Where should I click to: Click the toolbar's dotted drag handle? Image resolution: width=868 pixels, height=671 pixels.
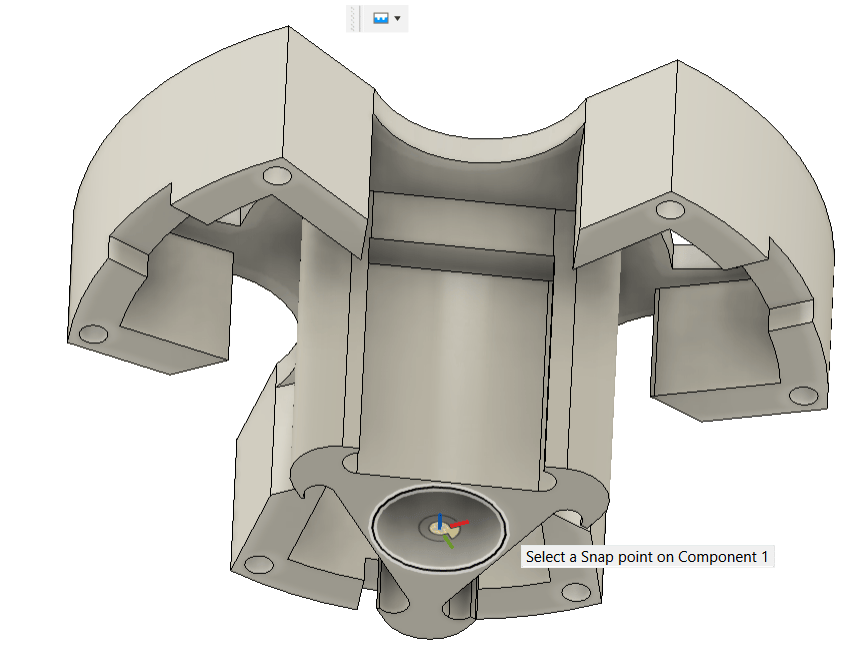(353, 18)
